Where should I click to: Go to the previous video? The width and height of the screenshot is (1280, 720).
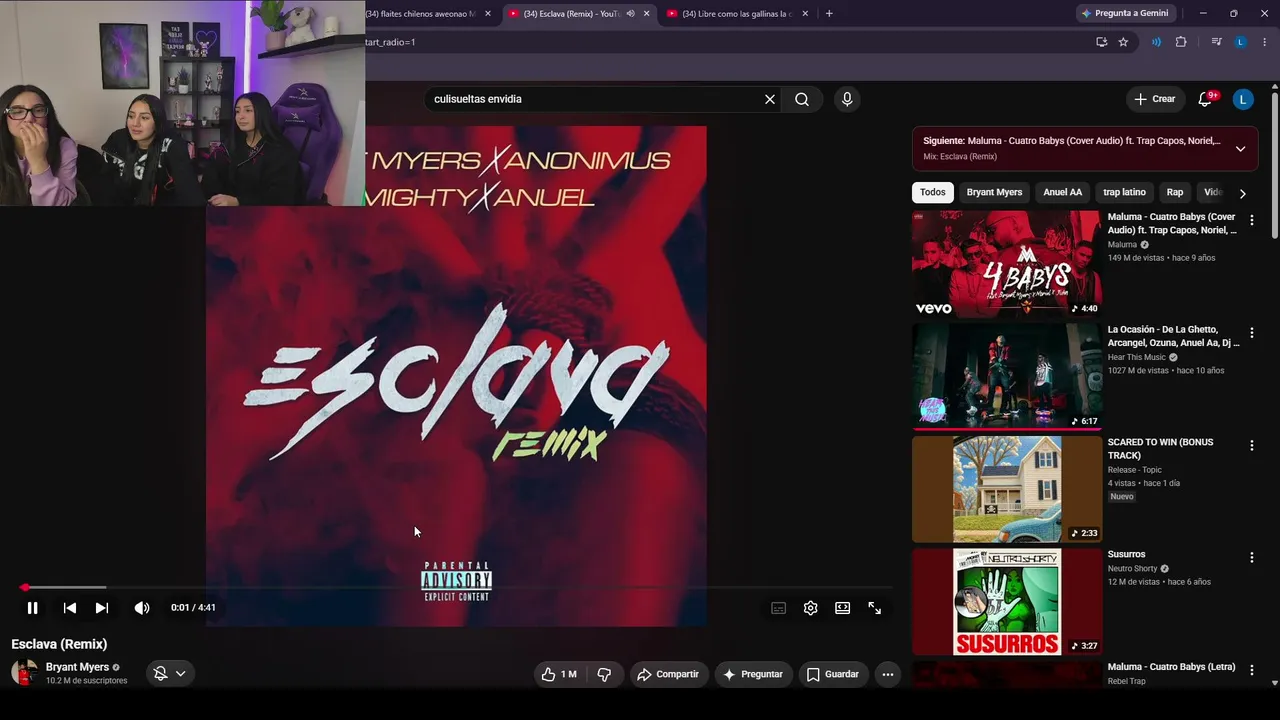[x=70, y=608]
